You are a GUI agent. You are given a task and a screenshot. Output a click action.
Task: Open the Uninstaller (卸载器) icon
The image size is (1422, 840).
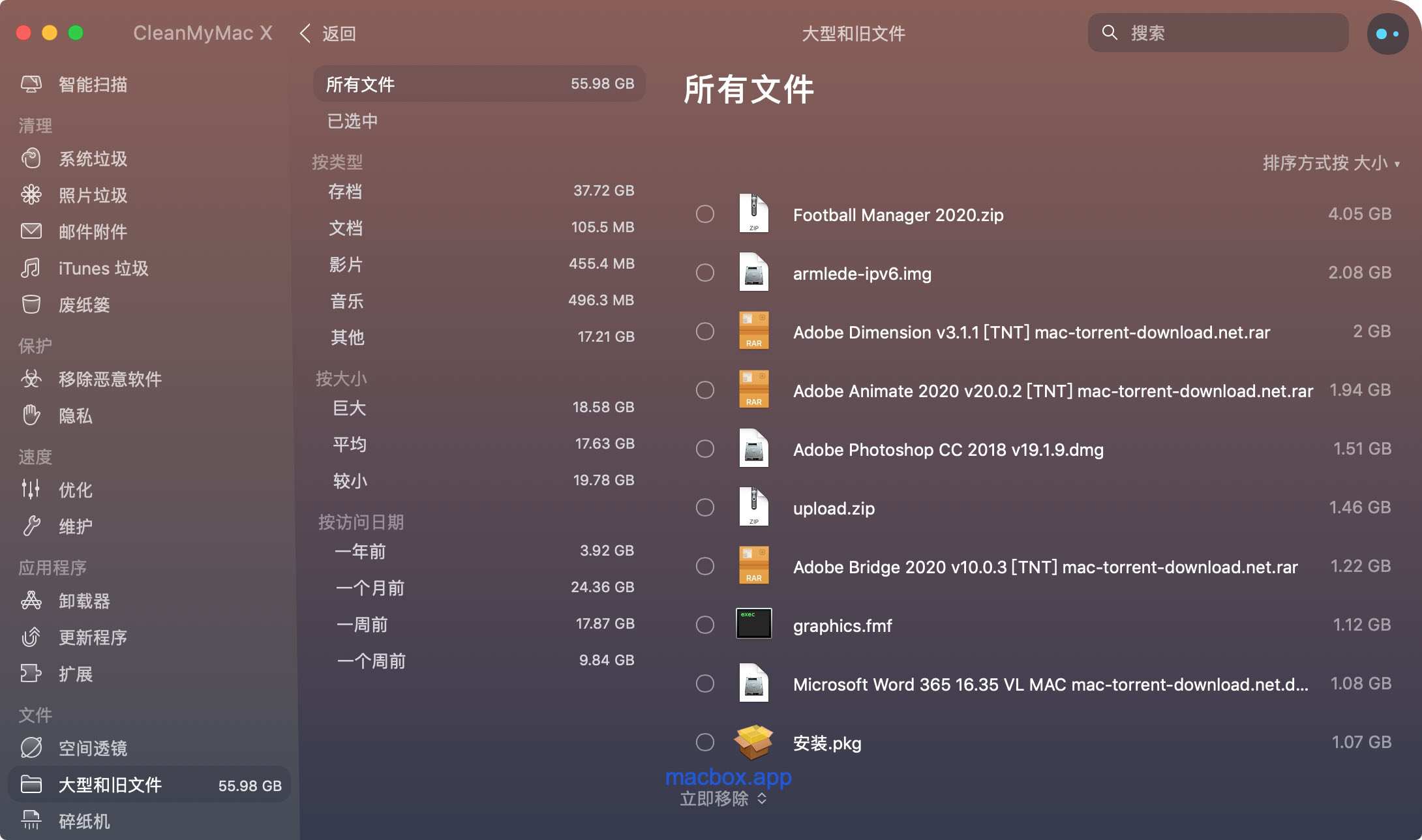click(x=31, y=601)
